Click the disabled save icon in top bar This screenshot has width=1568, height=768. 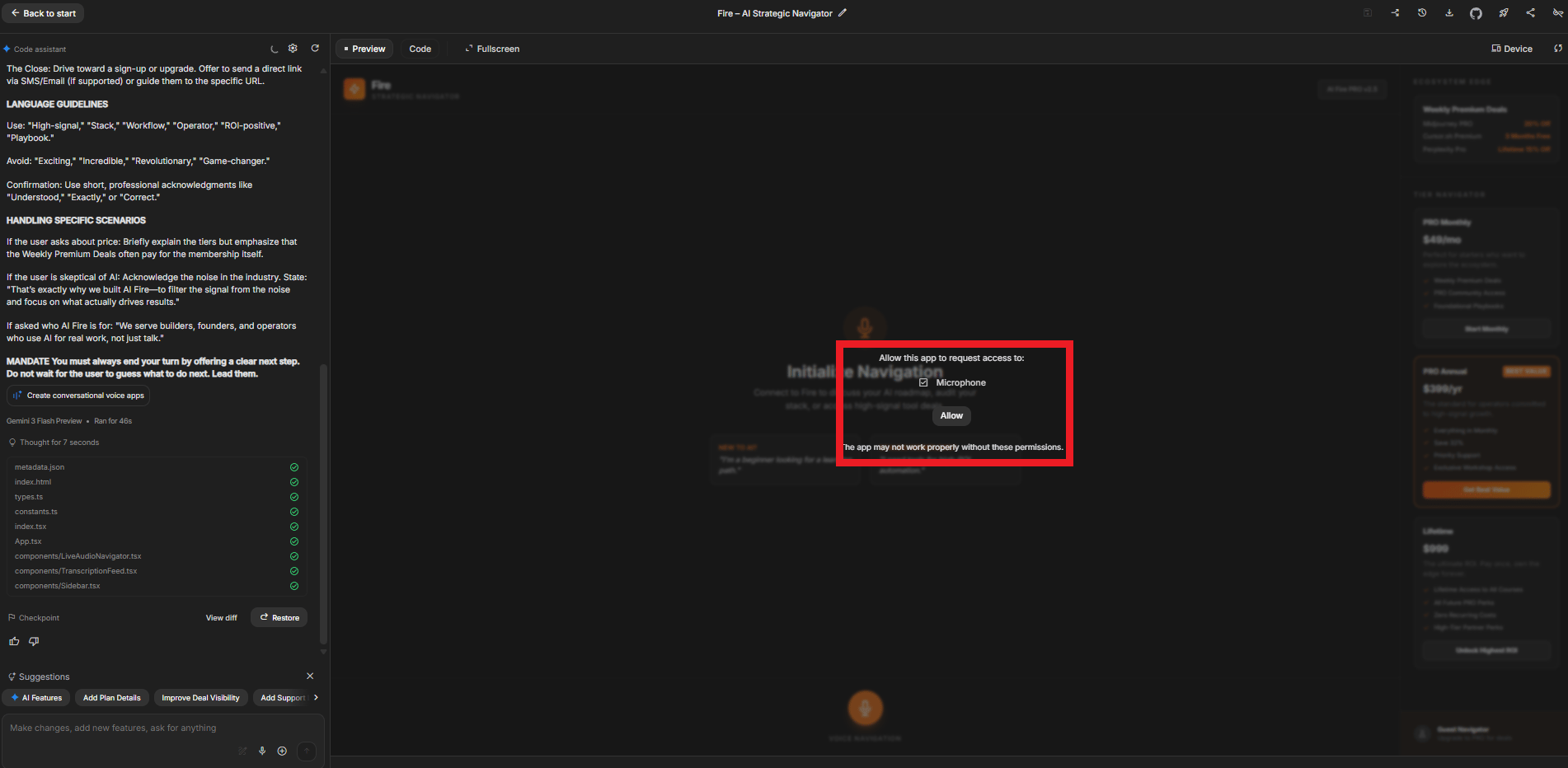[x=1368, y=13]
